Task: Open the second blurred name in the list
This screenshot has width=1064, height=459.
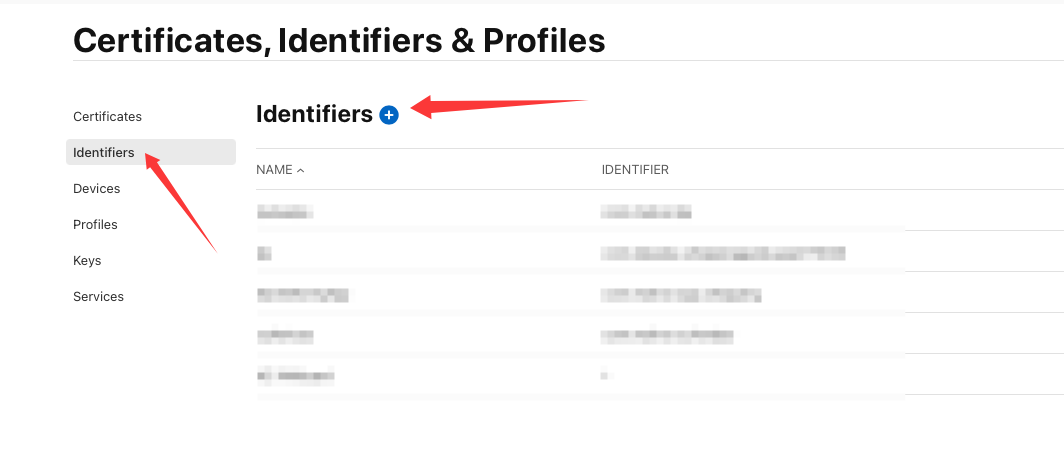Action: [264, 253]
